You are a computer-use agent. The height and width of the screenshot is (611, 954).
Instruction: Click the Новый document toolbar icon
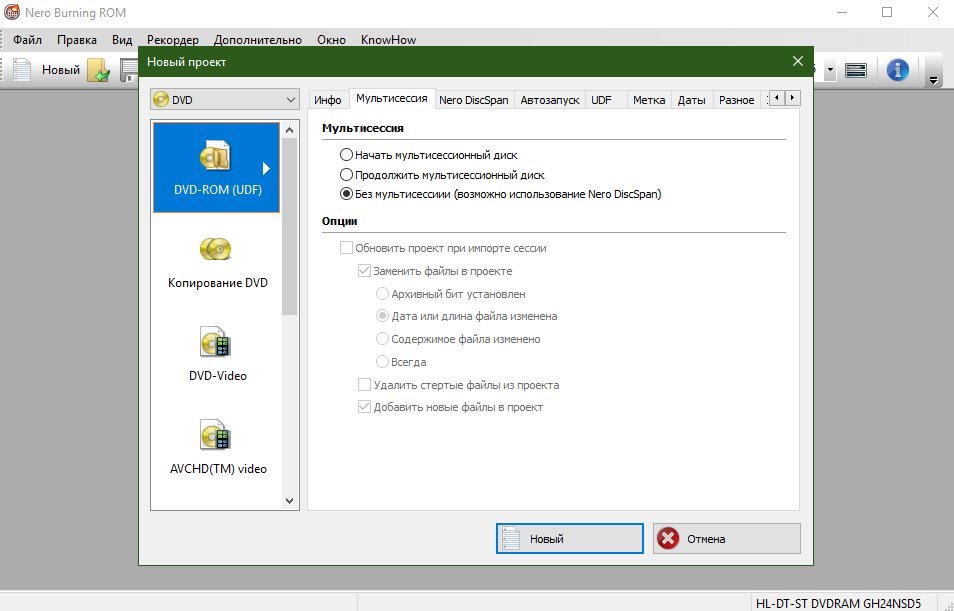coord(22,70)
